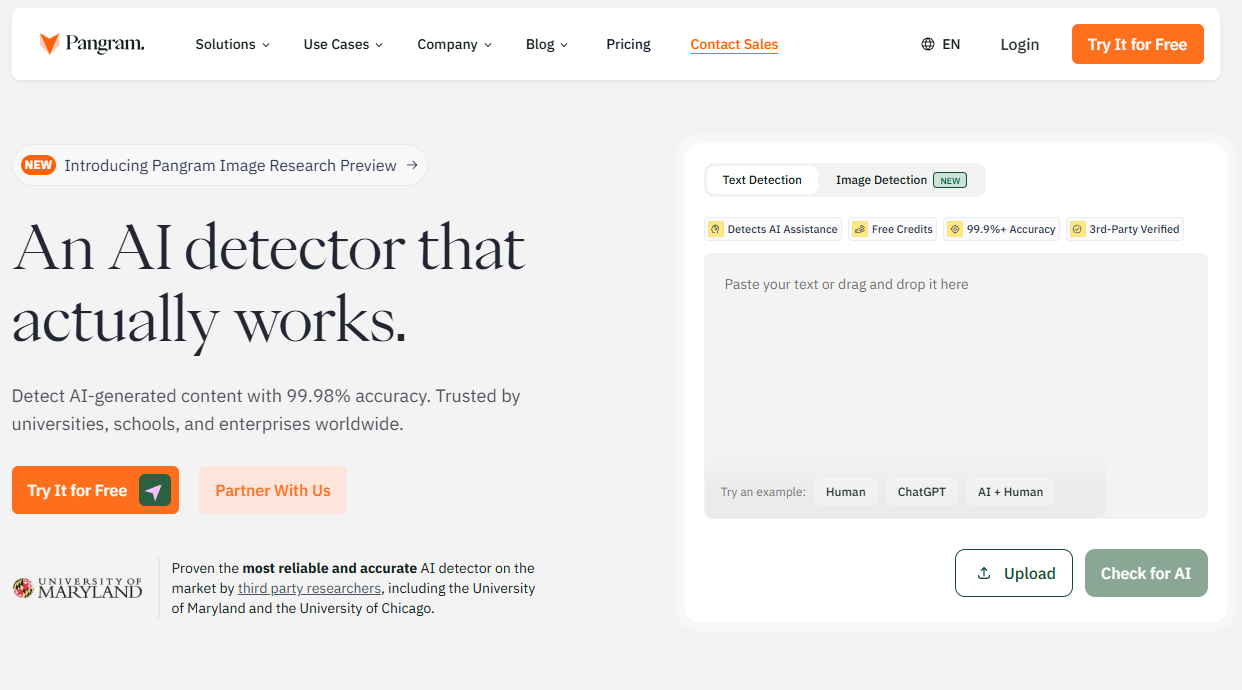Click the Pangram fox logo icon
This screenshot has width=1242, height=690.
49,44
